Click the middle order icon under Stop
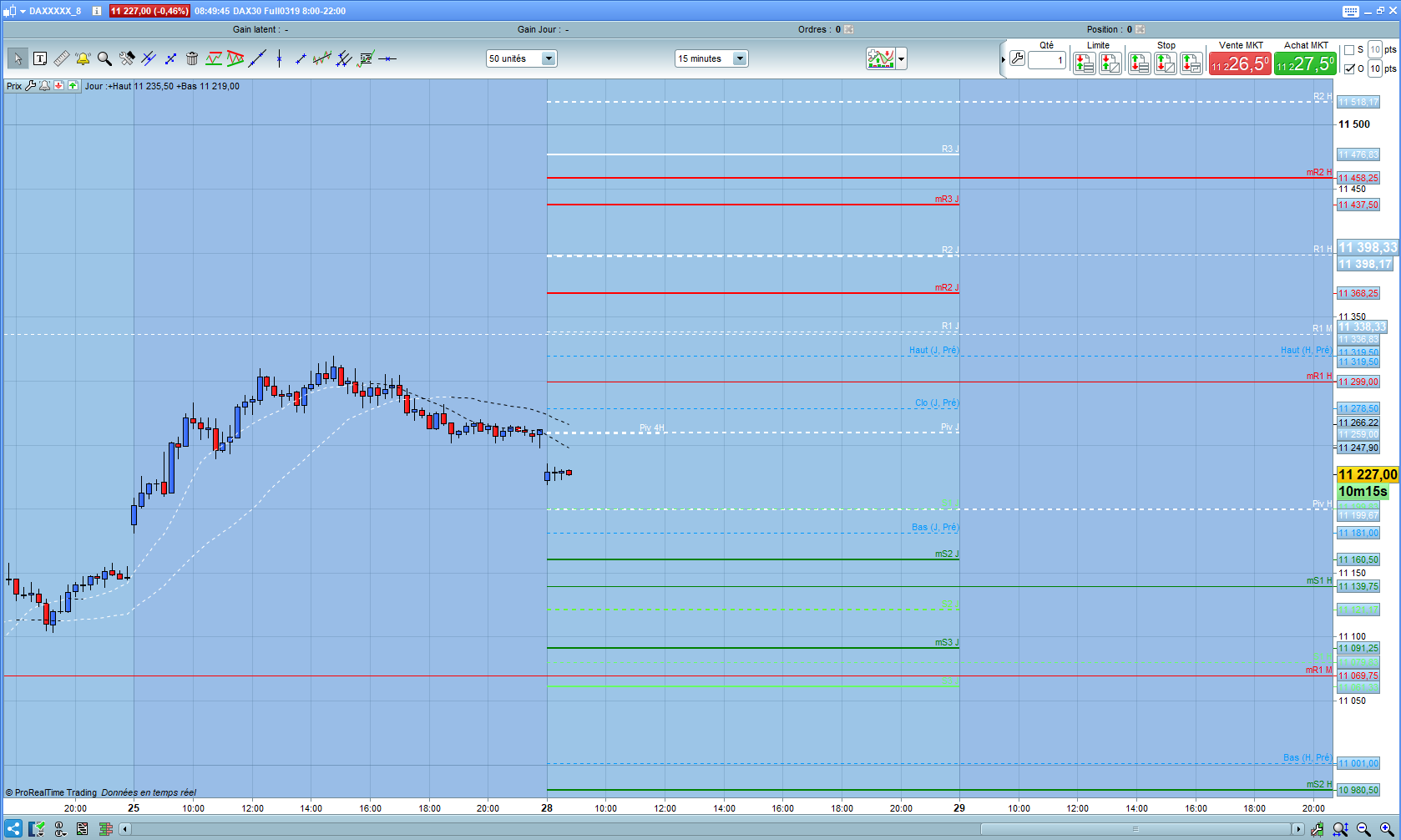This screenshot has width=1401, height=840. pyautogui.click(x=1166, y=63)
